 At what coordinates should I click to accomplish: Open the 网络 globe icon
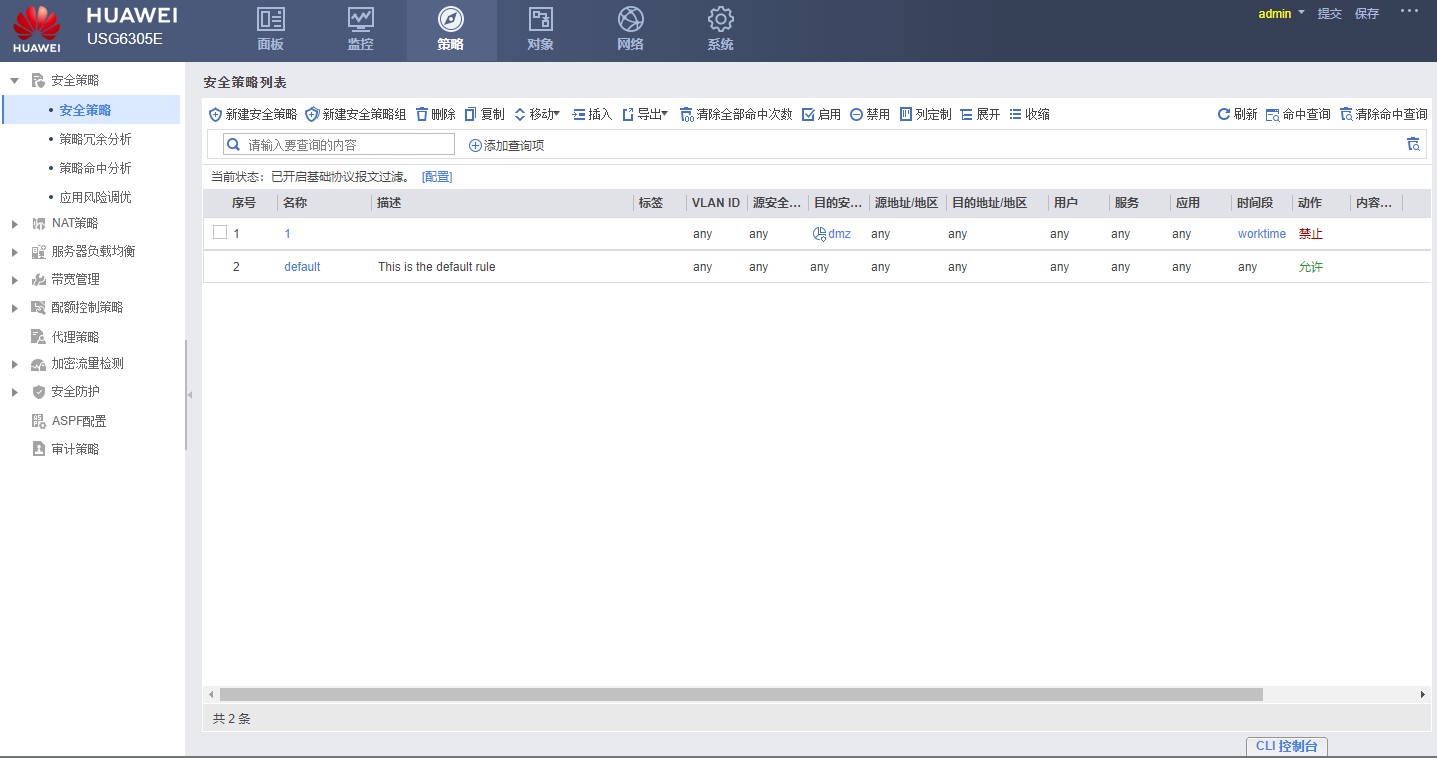click(630, 20)
